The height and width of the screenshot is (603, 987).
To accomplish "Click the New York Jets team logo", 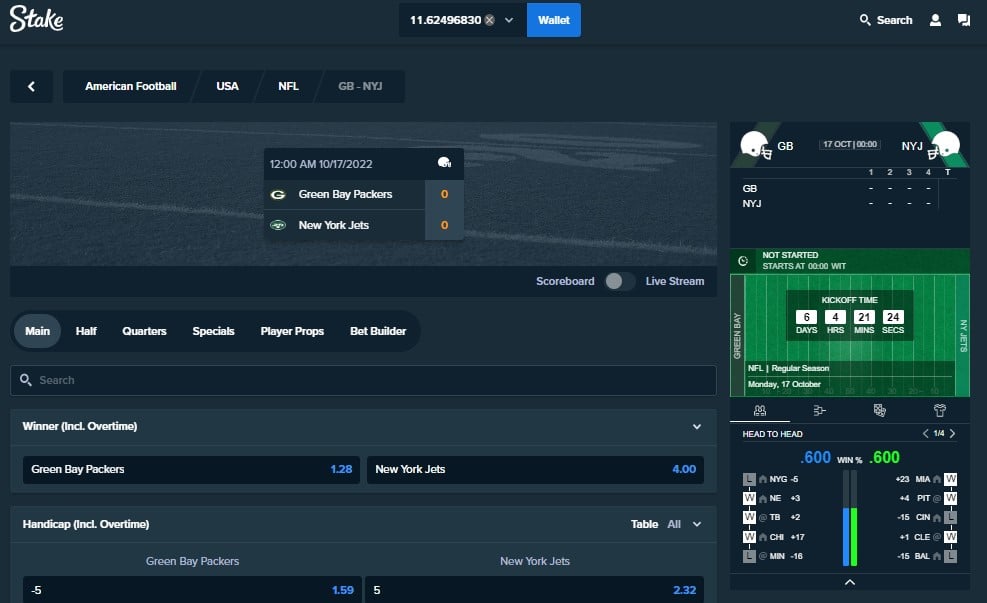I will click(x=278, y=225).
